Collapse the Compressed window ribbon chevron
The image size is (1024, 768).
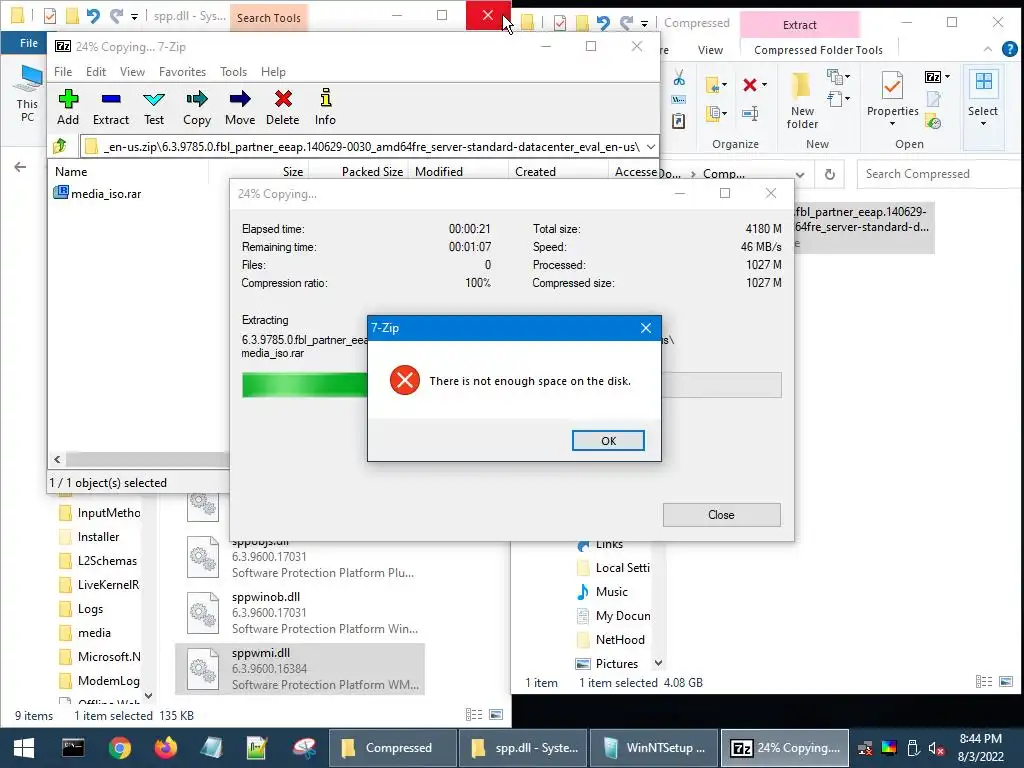[x=987, y=50]
